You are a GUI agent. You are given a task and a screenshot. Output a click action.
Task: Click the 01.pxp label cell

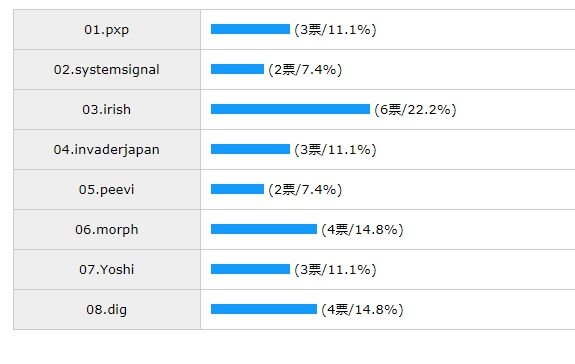pos(107,30)
